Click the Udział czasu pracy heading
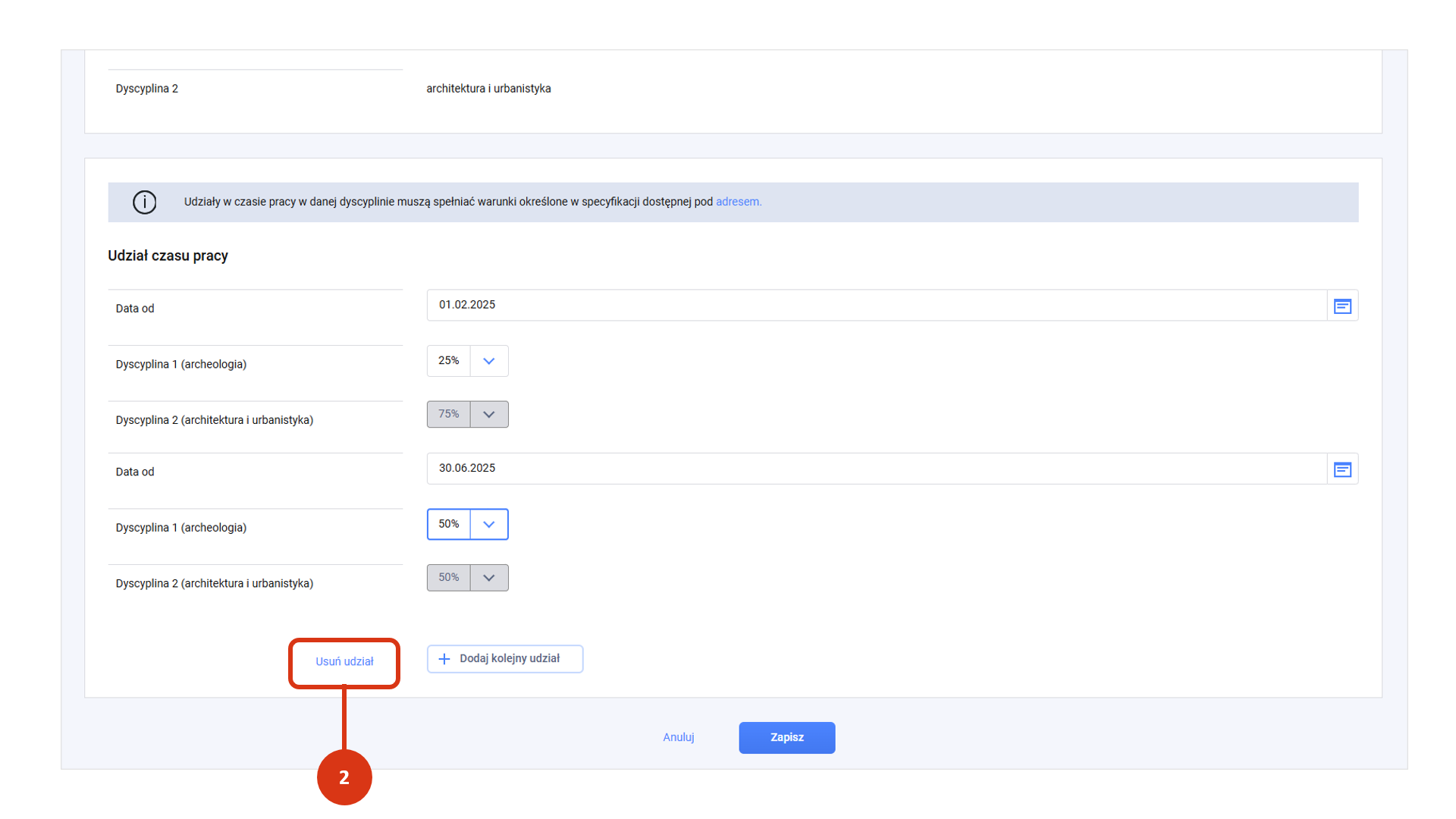Screen dimensions: 1456x819 pos(168,256)
